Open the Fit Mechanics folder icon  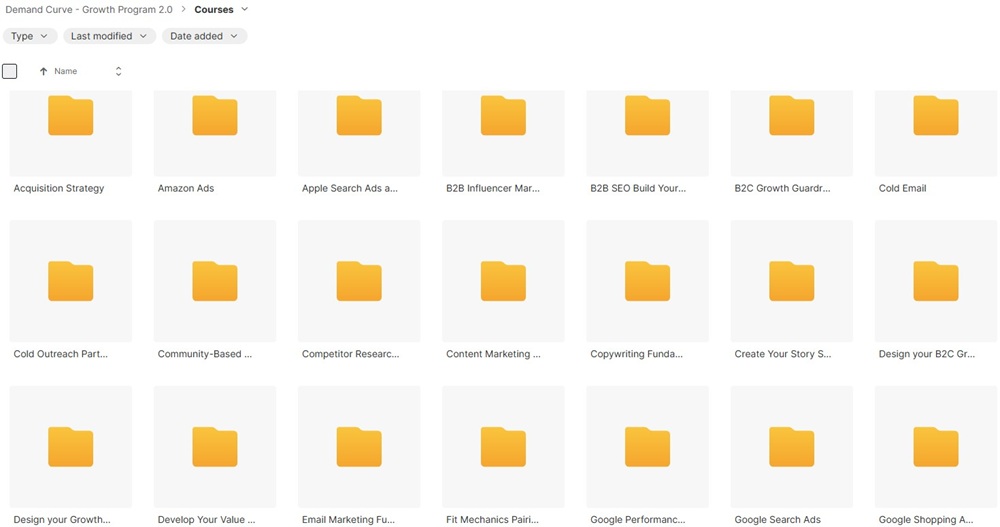pos(503,447)
